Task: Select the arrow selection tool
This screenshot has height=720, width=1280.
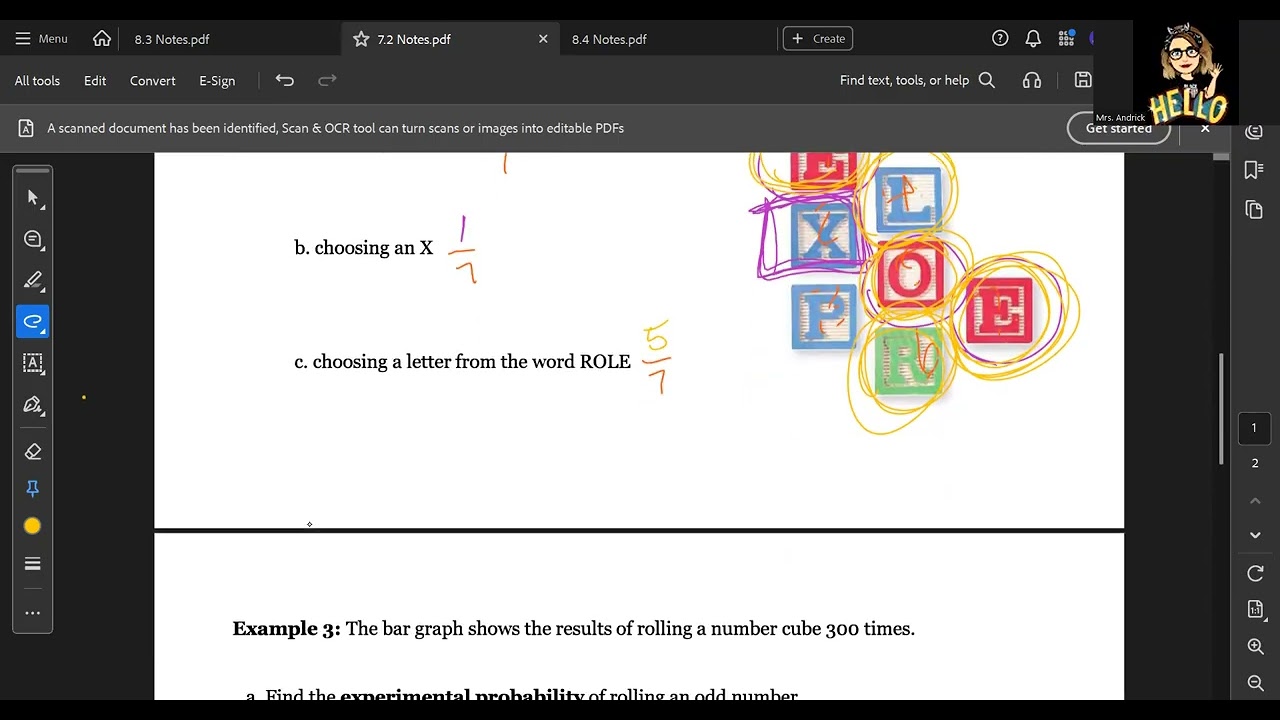Action: pos(33,198)
